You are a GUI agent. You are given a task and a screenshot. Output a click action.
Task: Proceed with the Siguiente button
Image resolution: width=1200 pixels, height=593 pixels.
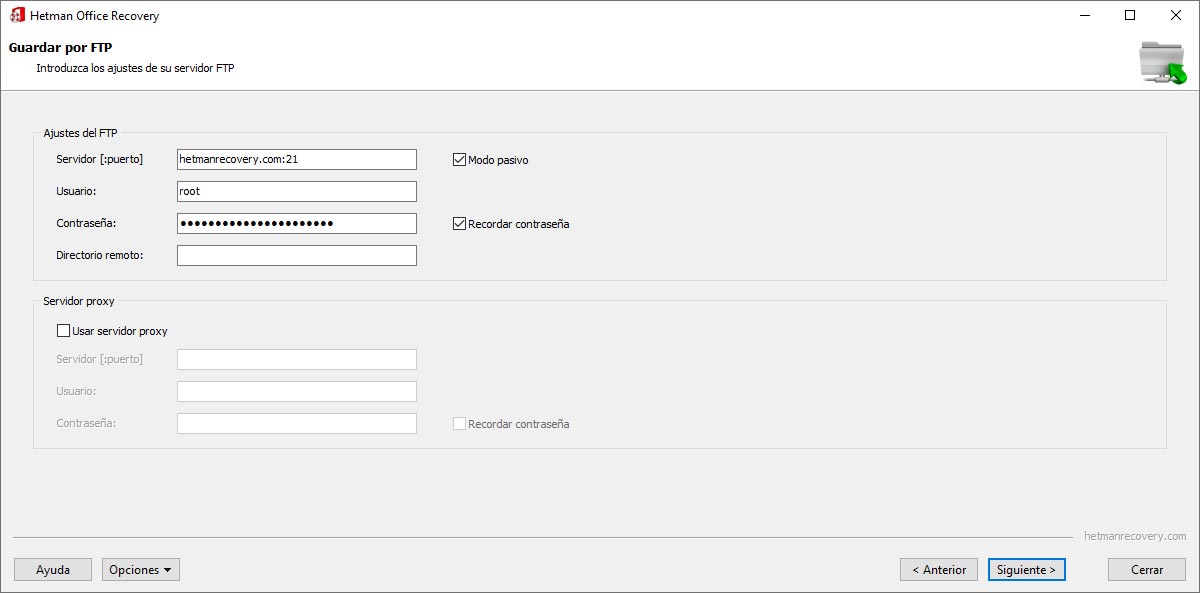tap(1027, 570)
